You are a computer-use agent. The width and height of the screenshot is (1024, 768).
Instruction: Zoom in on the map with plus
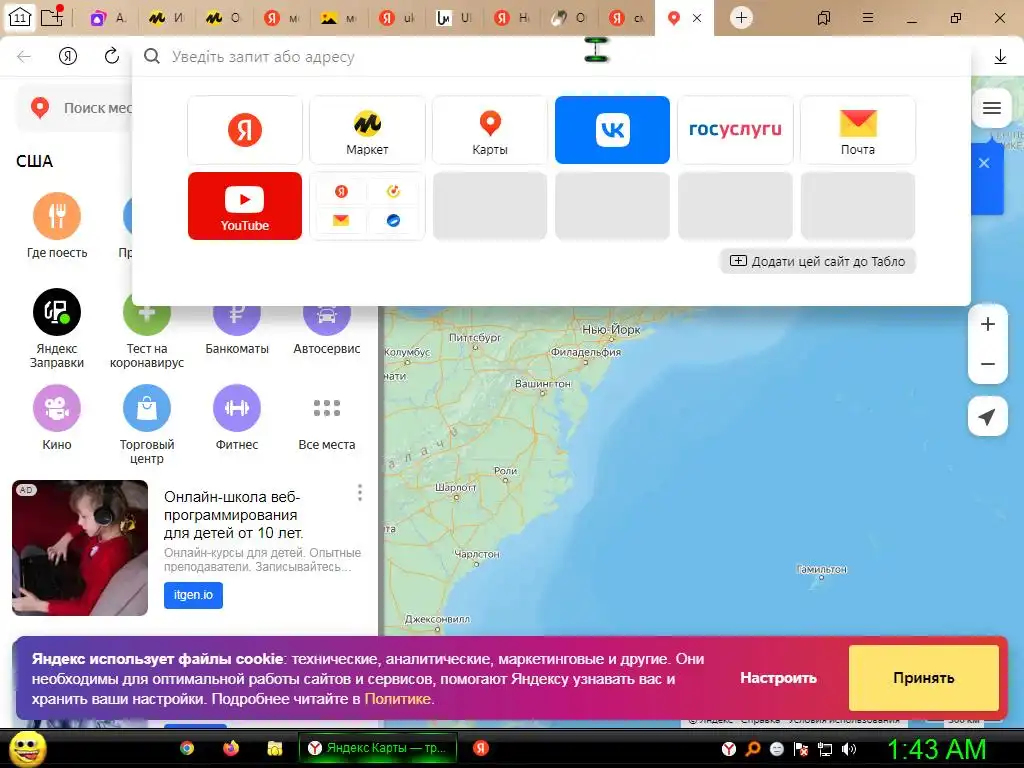[x=988, y=324]
